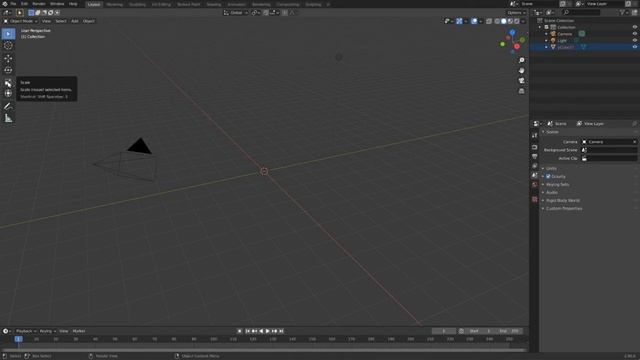Toggle the Gravity checkbox
Viewport: 640px width, 360px height.
548,176
